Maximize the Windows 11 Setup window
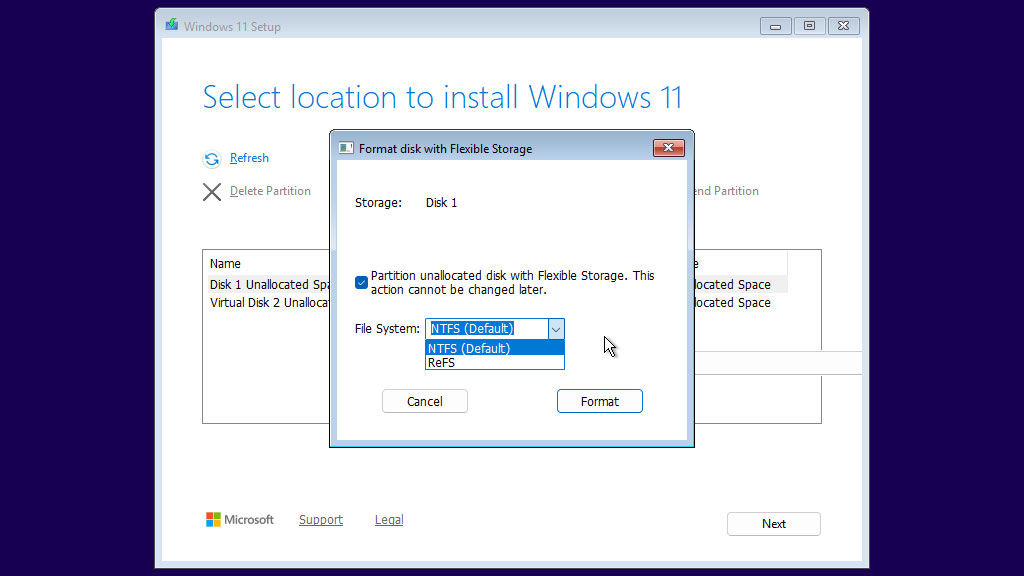 coord(809,25)
